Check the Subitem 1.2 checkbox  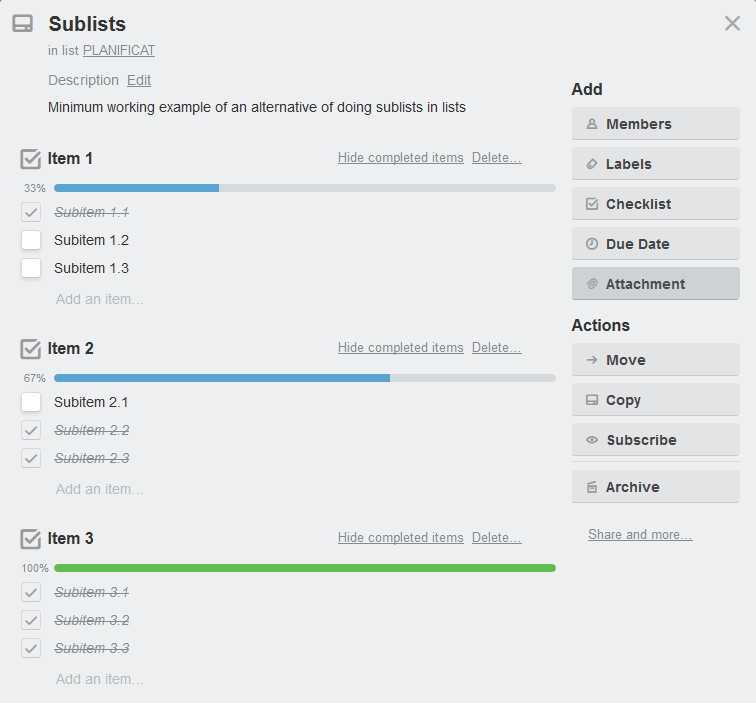(31, 240)
